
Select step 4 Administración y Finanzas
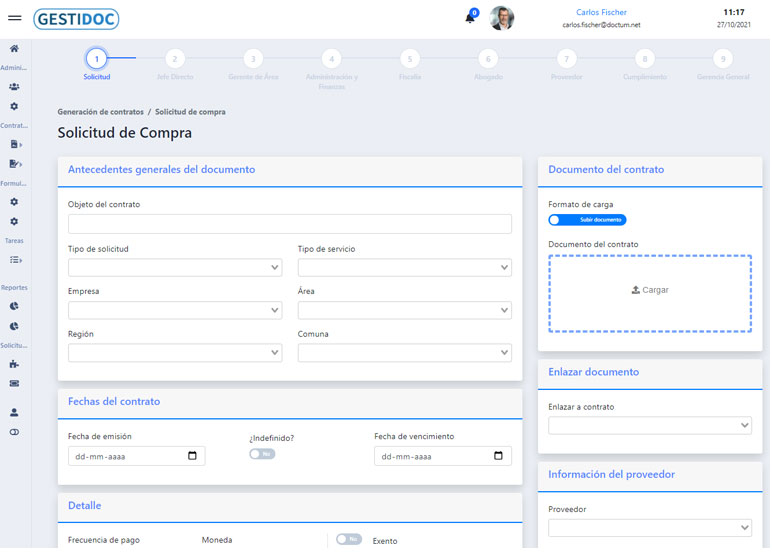tap(331, 59)
